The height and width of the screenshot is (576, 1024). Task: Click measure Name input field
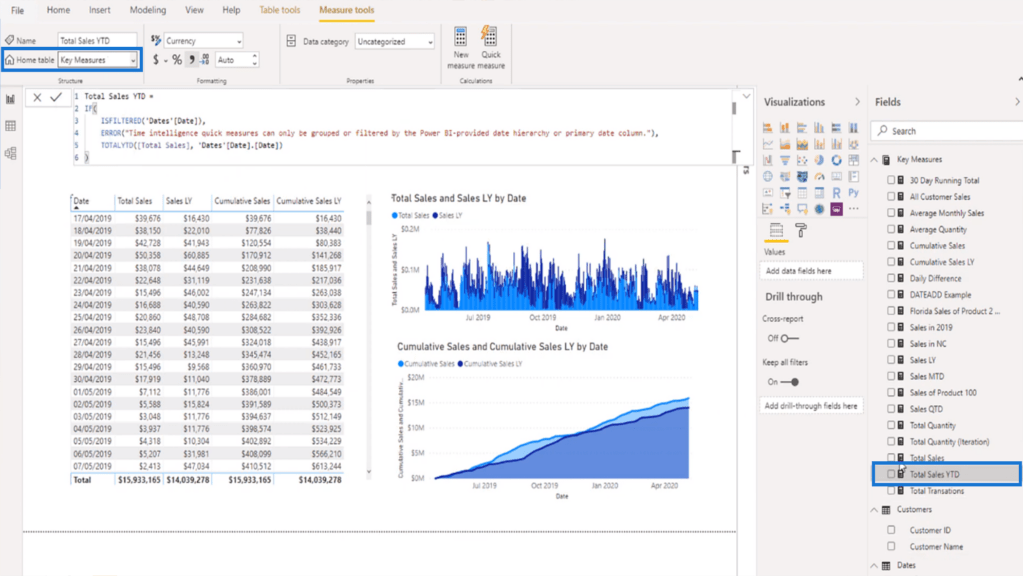97,40
